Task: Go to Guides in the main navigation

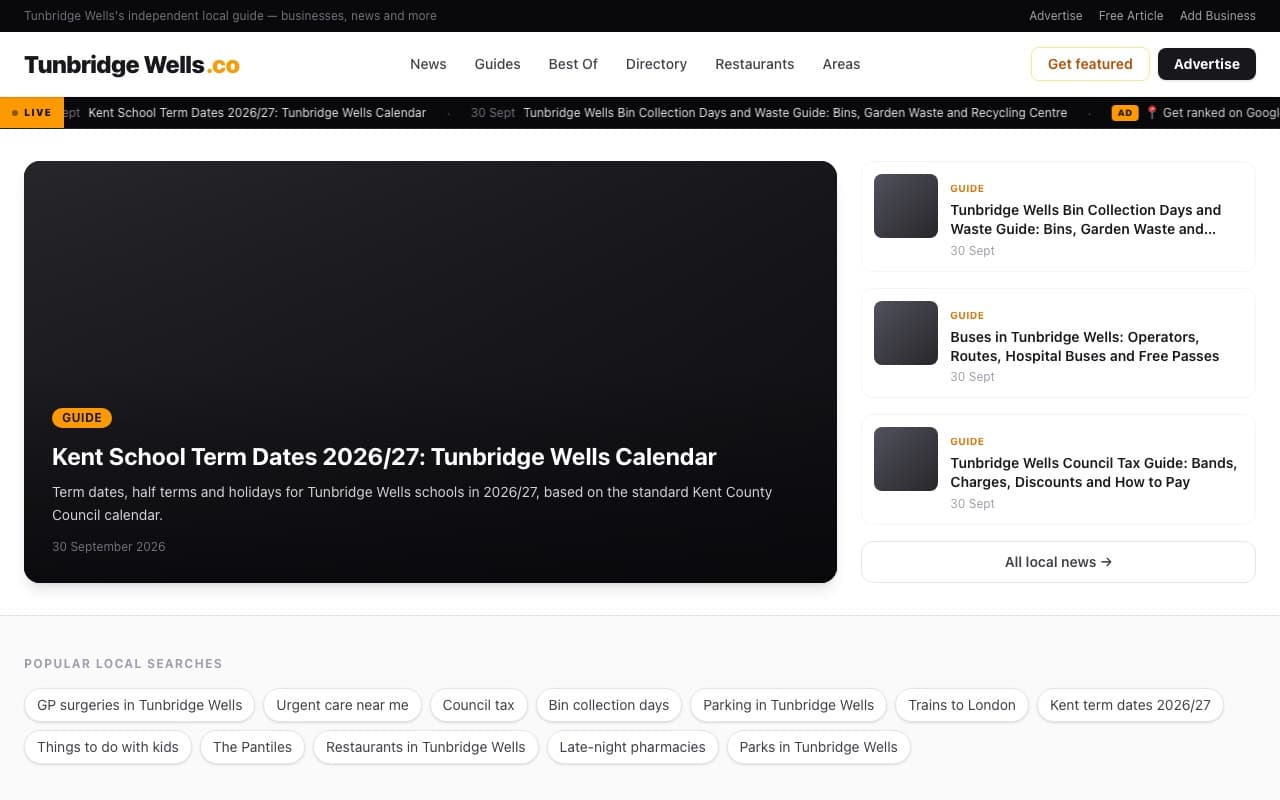Action: coord(497,64)
